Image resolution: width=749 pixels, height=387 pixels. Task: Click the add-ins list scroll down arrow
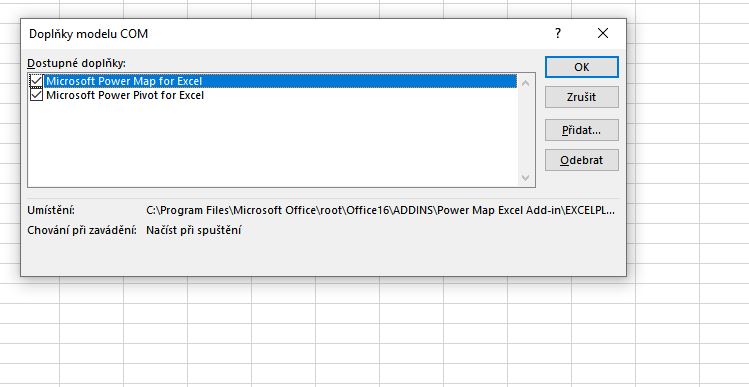point(525,178)
